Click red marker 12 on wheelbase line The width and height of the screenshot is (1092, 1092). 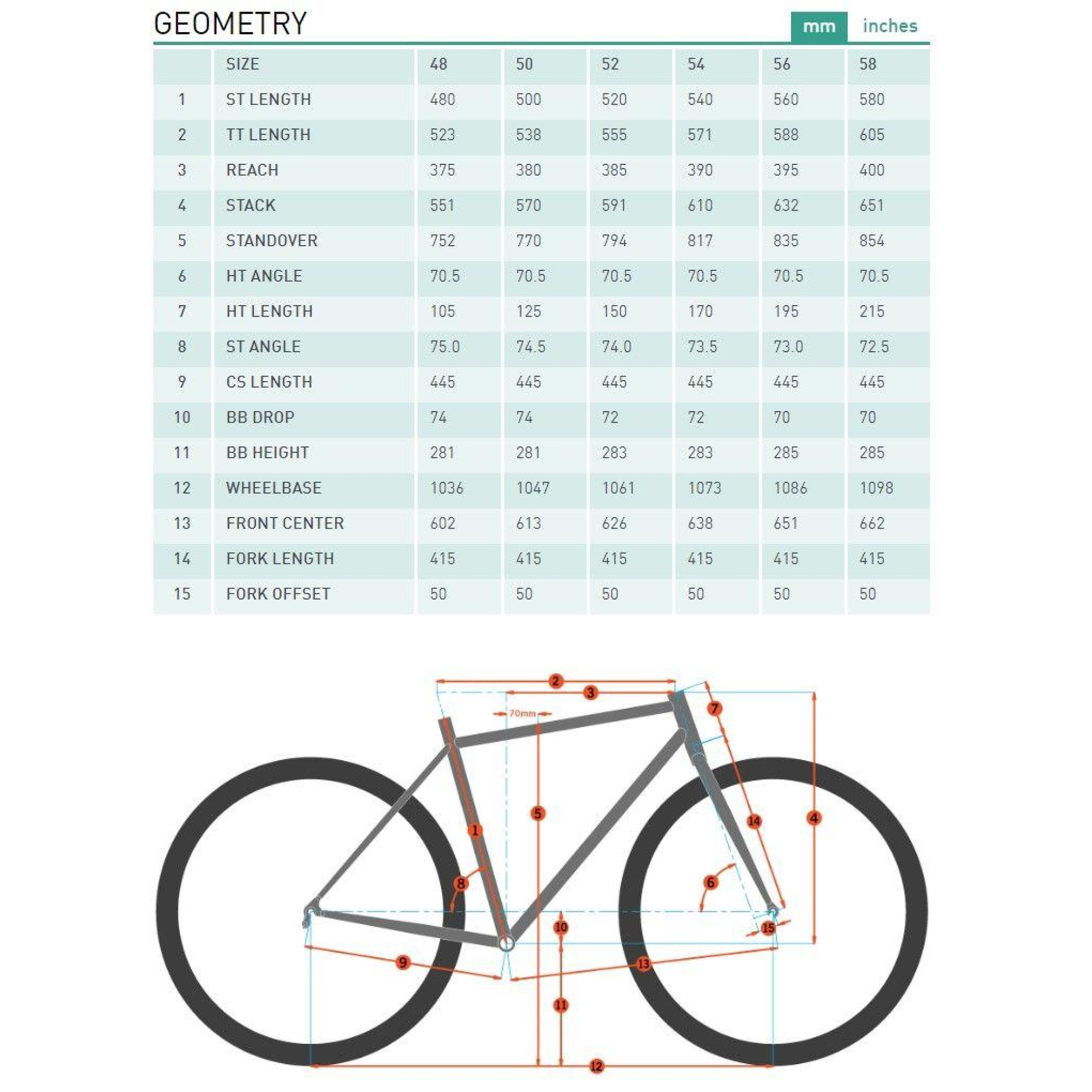click(596, 1066)
